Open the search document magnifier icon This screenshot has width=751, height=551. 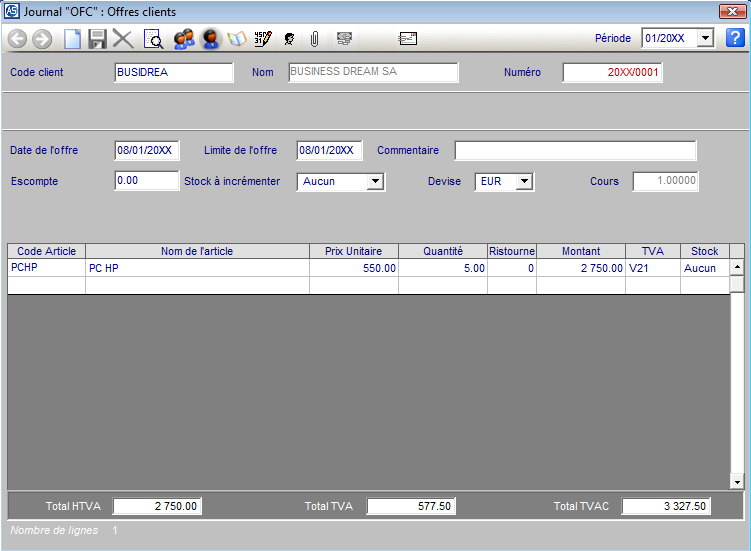coord(154,39)
